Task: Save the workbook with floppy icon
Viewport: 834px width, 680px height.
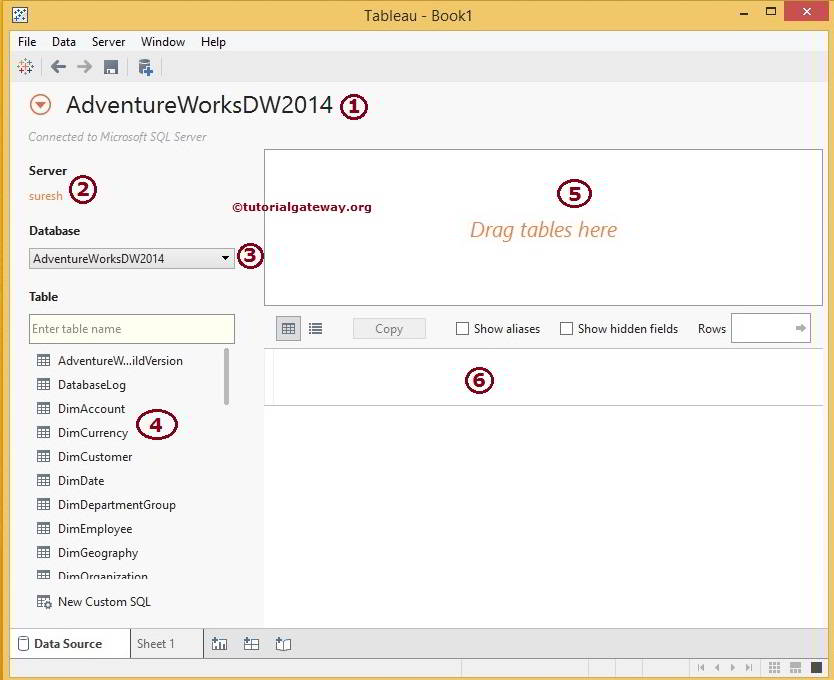Action: coord(111,67)
